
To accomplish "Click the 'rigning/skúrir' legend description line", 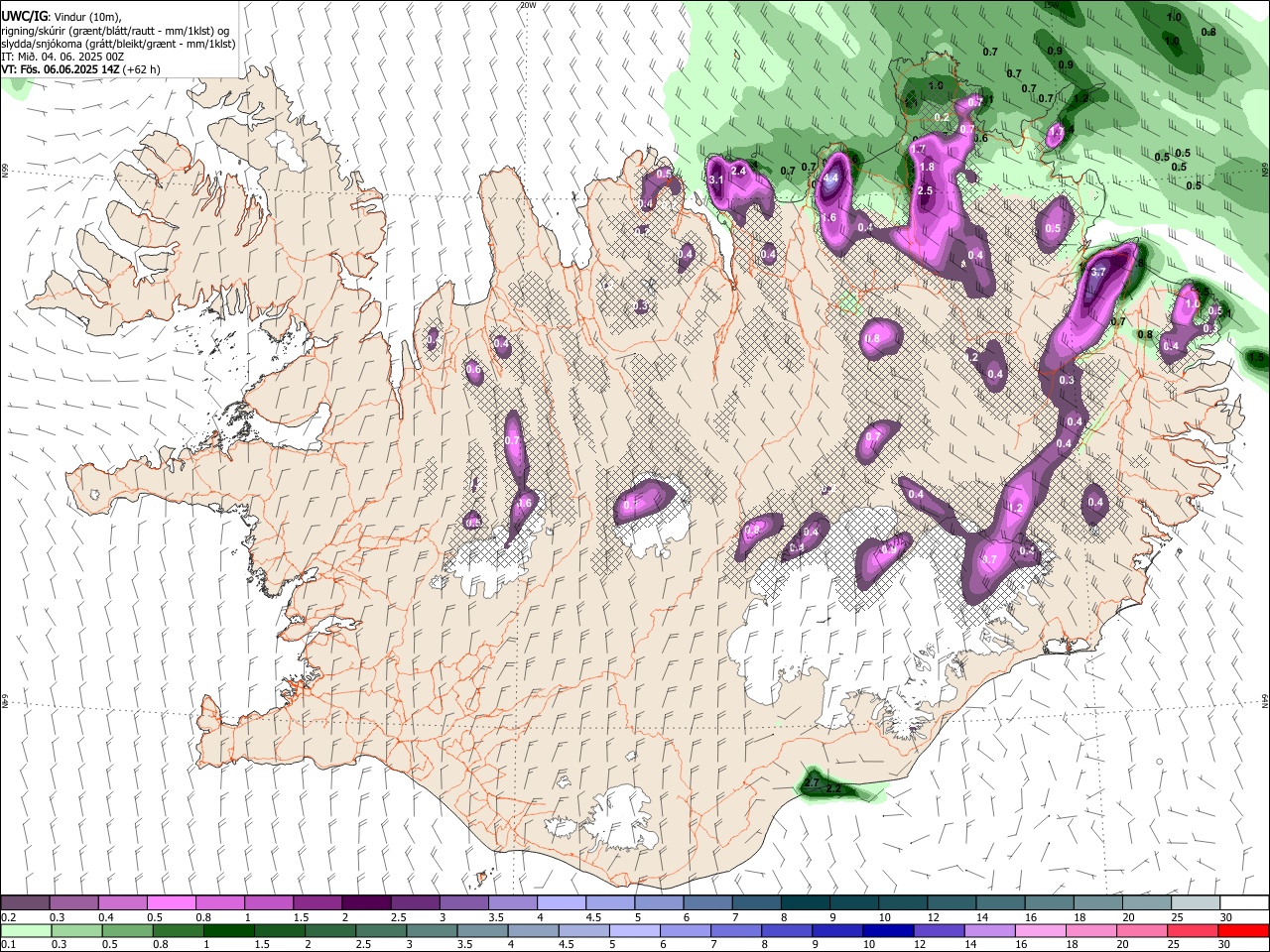I will 115,30.
